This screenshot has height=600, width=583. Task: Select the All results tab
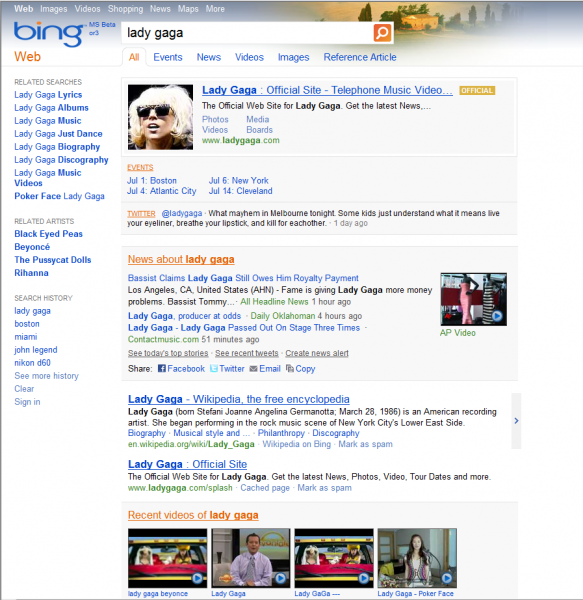point(134,57)
